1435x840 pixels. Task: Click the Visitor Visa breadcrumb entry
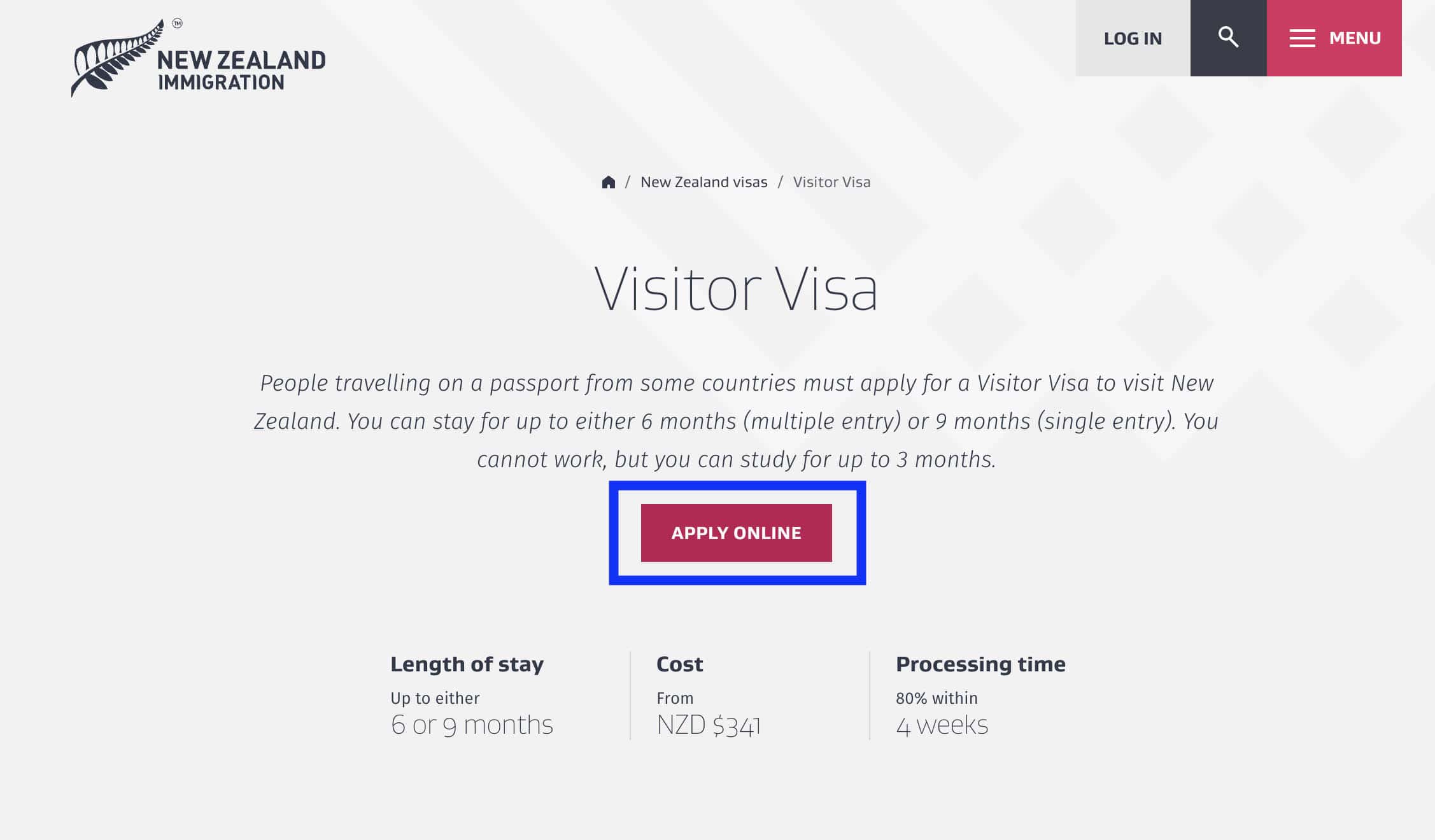coord(831,181)
